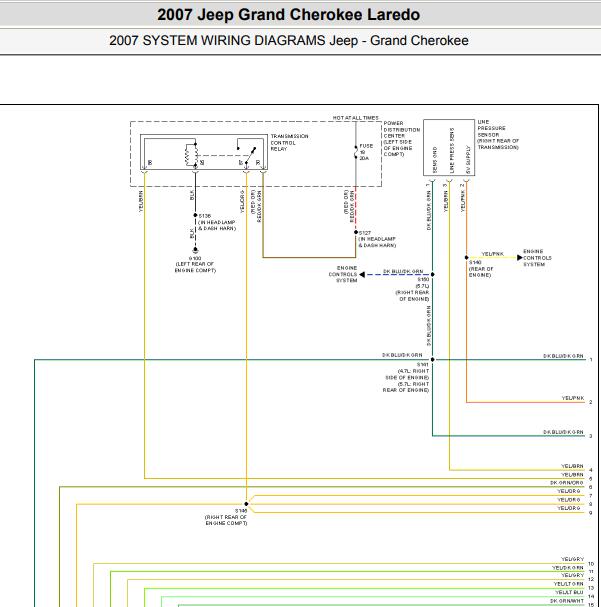The image size is (601, 607).
Task: Click 'YEL/GRY' label at connector row 10
Action: click(x=572, y=559)
